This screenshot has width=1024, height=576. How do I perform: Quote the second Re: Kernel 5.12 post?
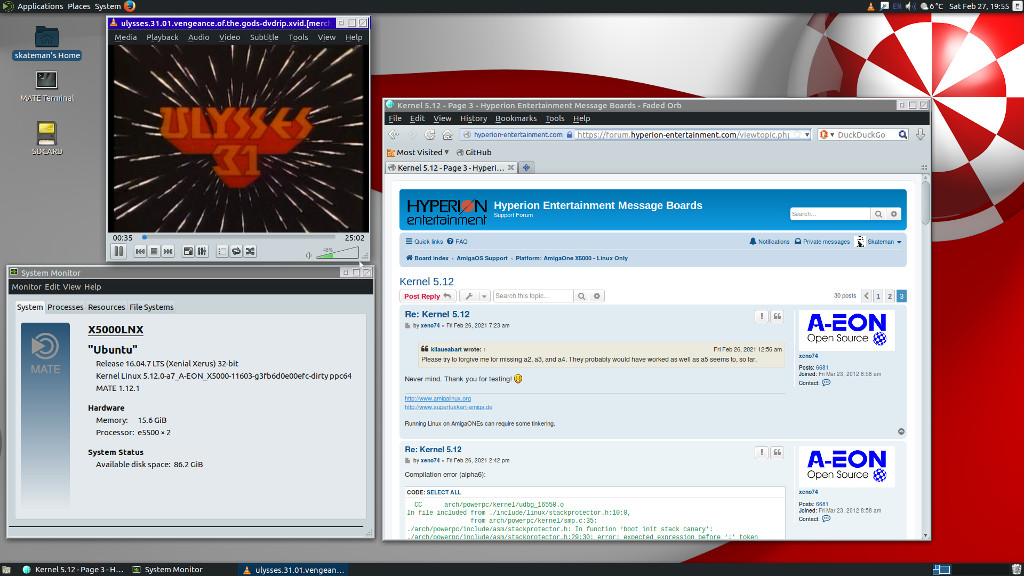[777, 452]
